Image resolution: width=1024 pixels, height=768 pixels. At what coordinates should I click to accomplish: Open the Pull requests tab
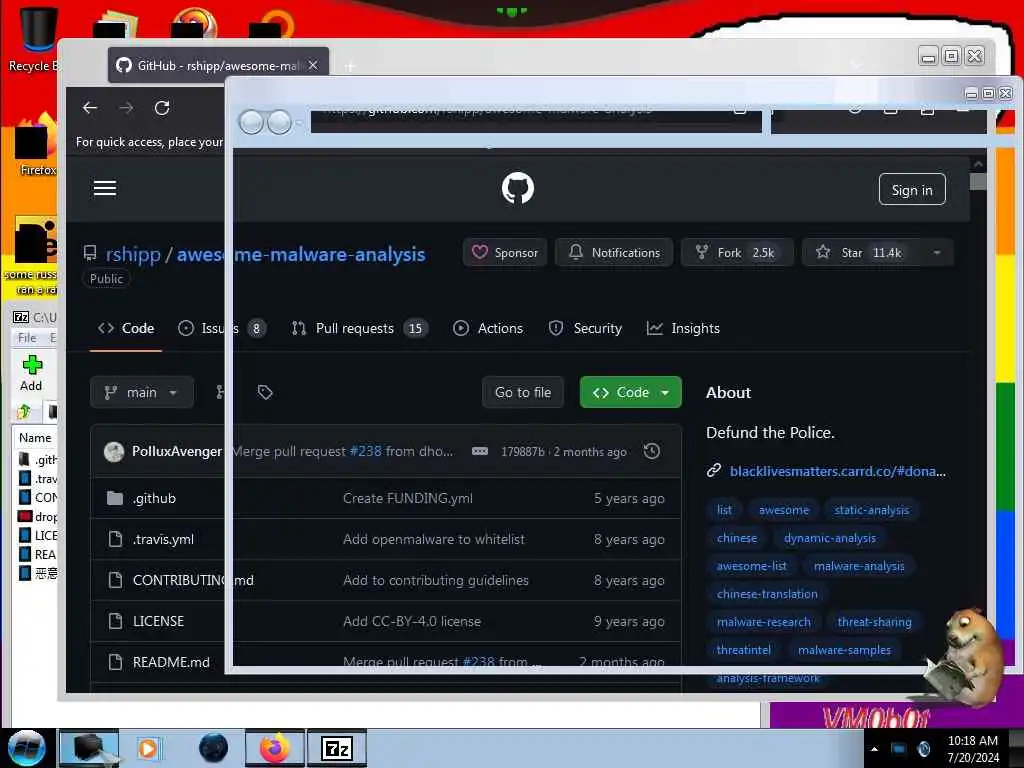tap(359, 328)
